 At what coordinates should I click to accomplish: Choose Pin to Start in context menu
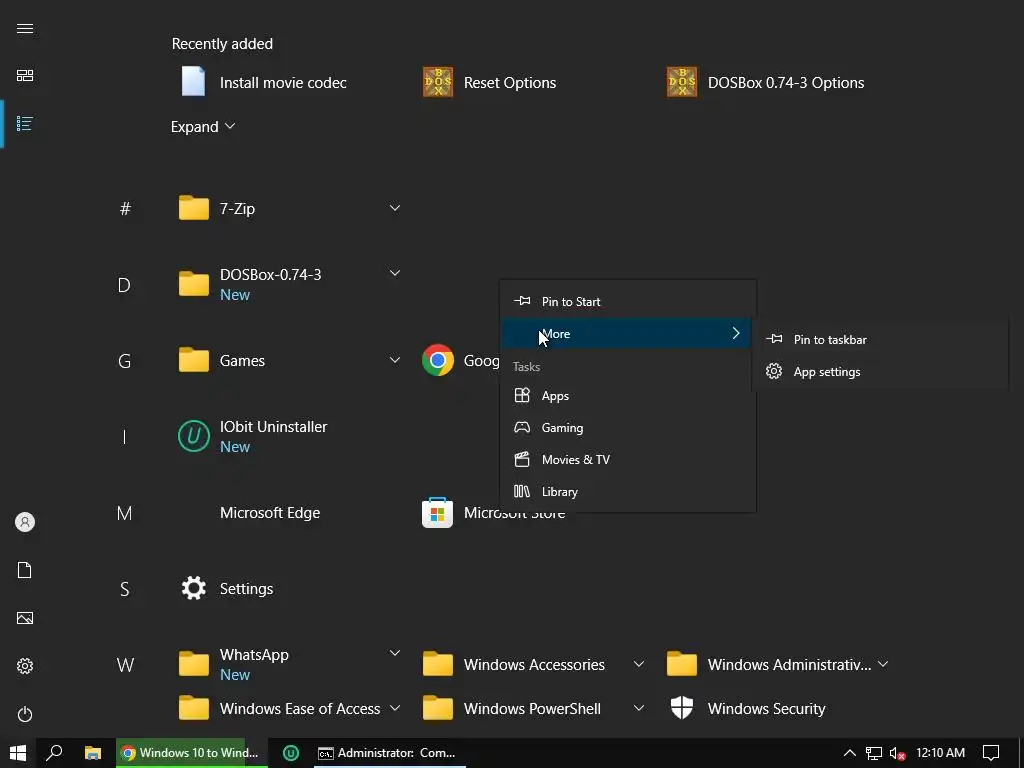[x=628, y=301]
